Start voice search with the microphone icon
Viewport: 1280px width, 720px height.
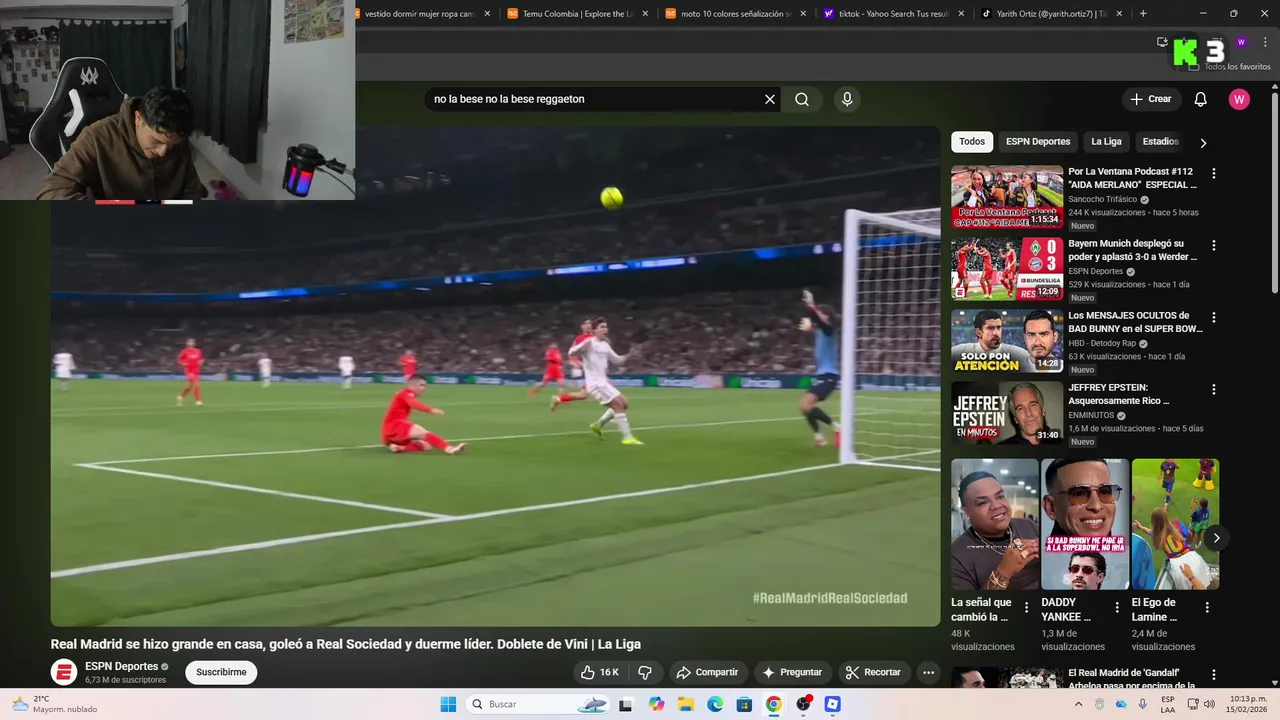coord(847,99)
